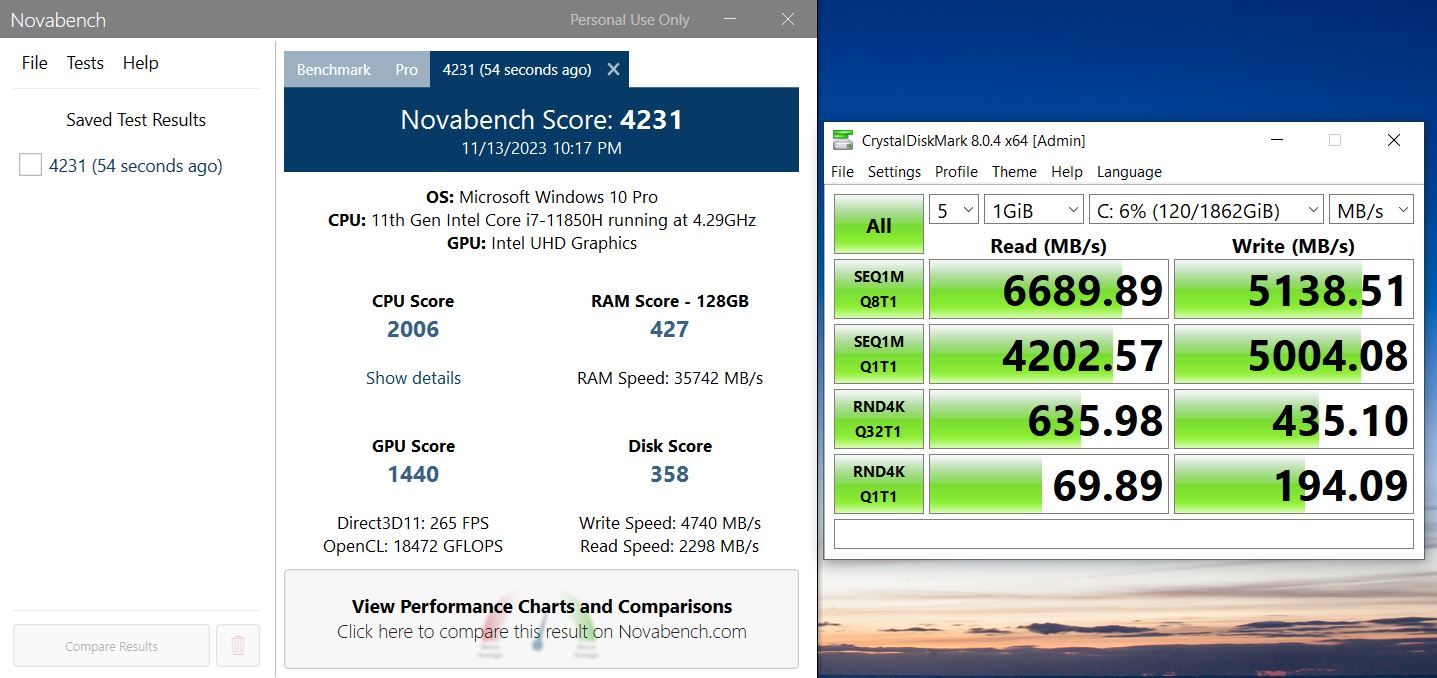The image size is (1437, 678).
Task: Open CrystalDiskMark Language menu
Action: pyautogui.click(x=1129, y=172)
